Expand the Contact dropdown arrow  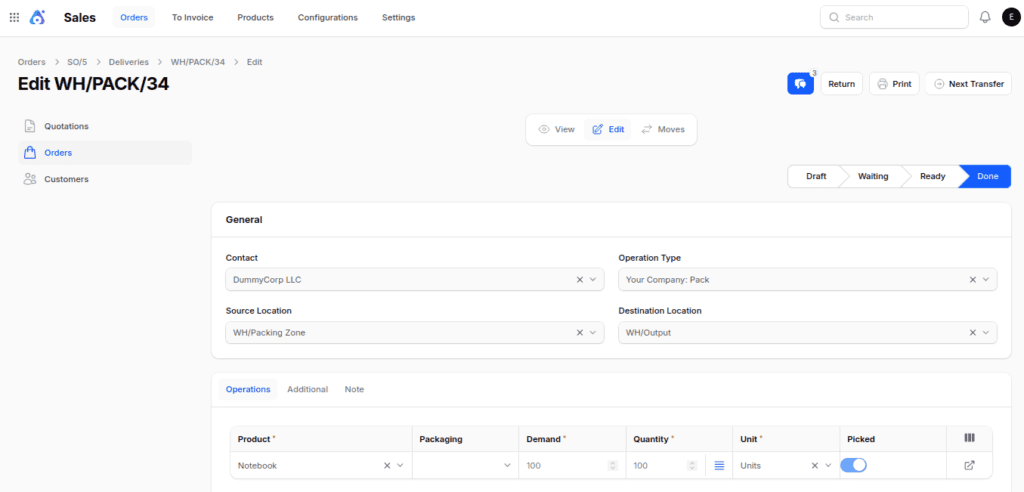(x=593, y=280)
